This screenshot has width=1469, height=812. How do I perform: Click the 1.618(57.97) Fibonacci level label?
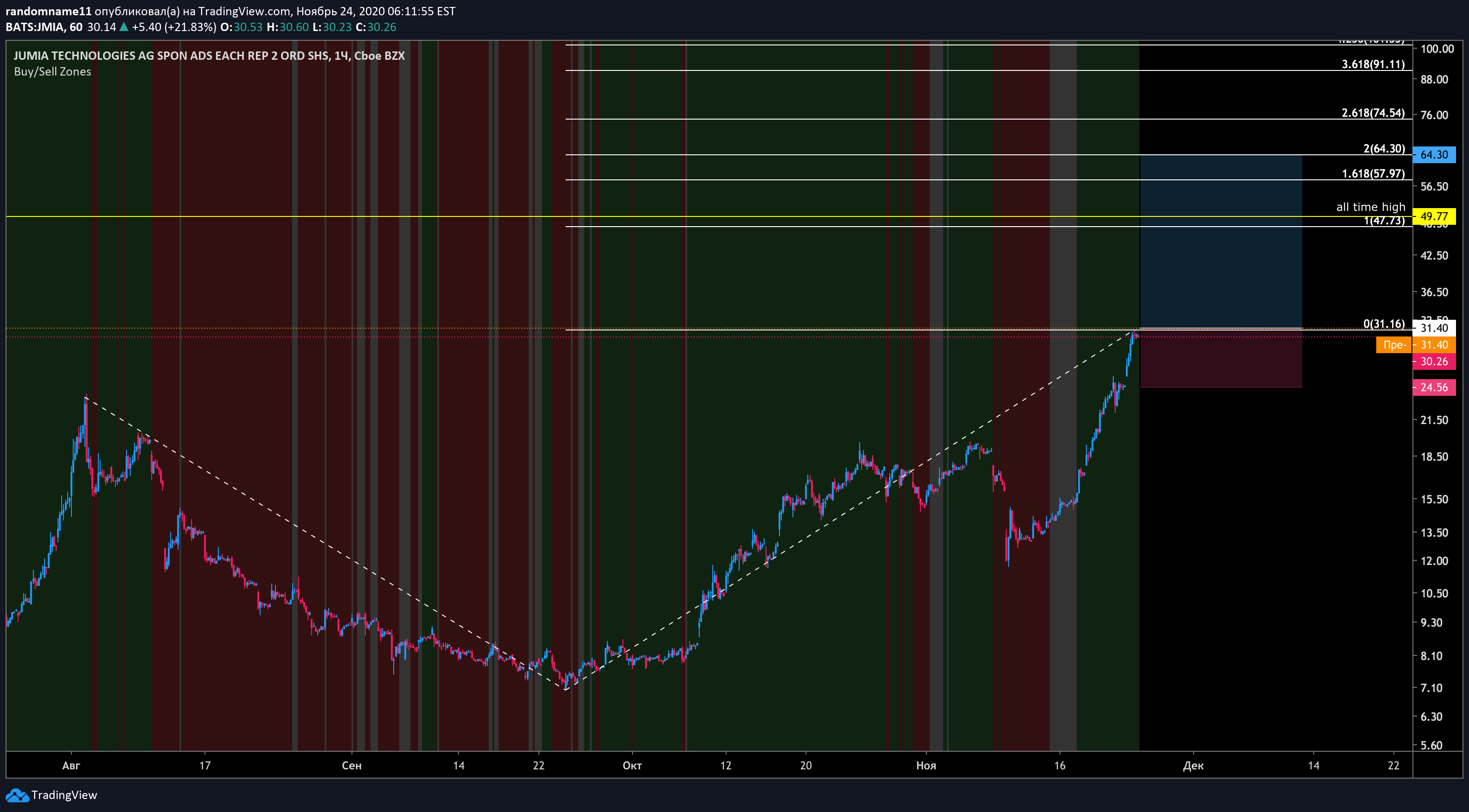(1373, 174)
